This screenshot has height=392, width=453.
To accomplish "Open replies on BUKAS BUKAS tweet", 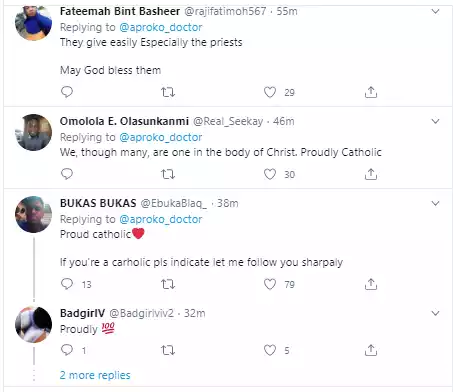I will 67,284.
